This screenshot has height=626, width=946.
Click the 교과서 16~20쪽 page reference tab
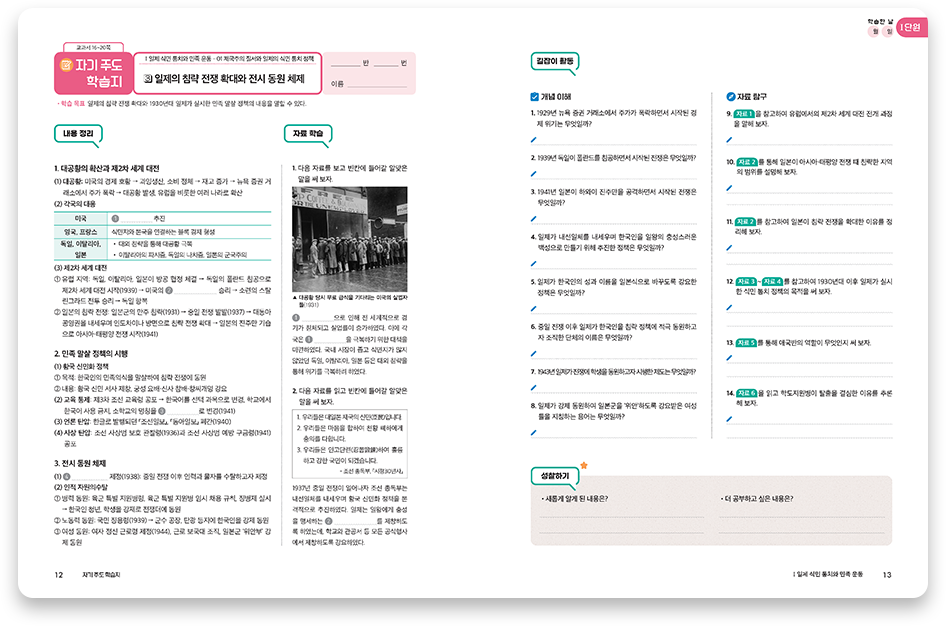coord(94,48)
